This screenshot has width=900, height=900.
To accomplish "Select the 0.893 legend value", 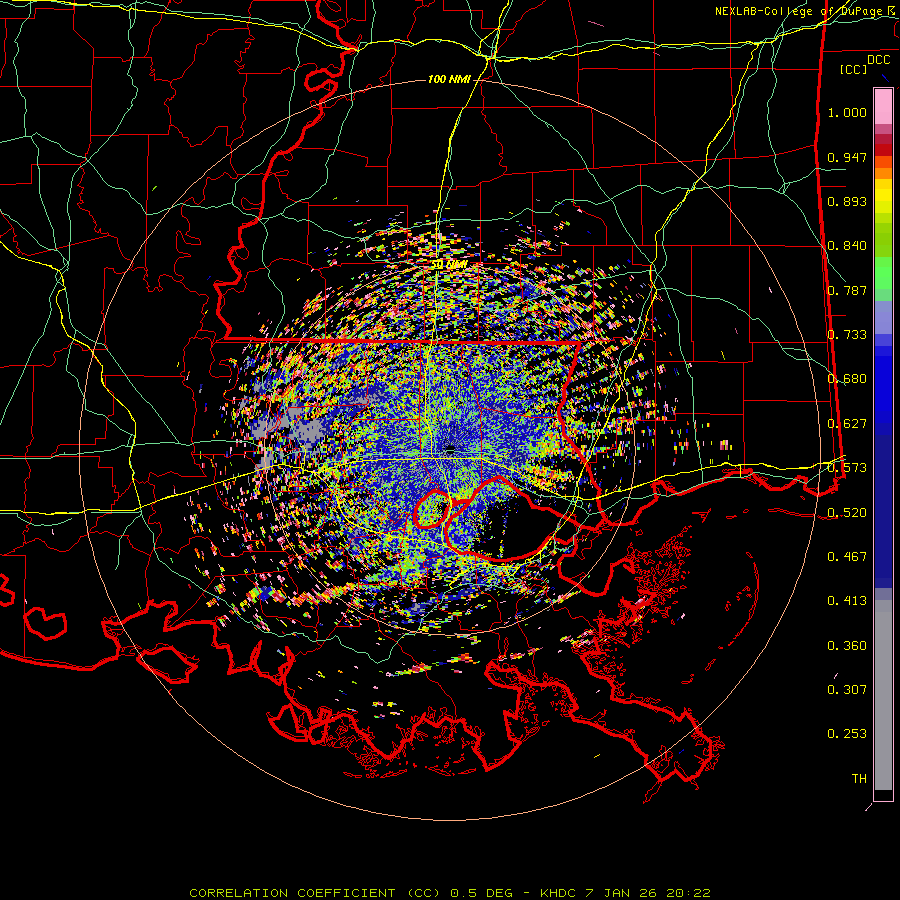I will tap(847, 201).
